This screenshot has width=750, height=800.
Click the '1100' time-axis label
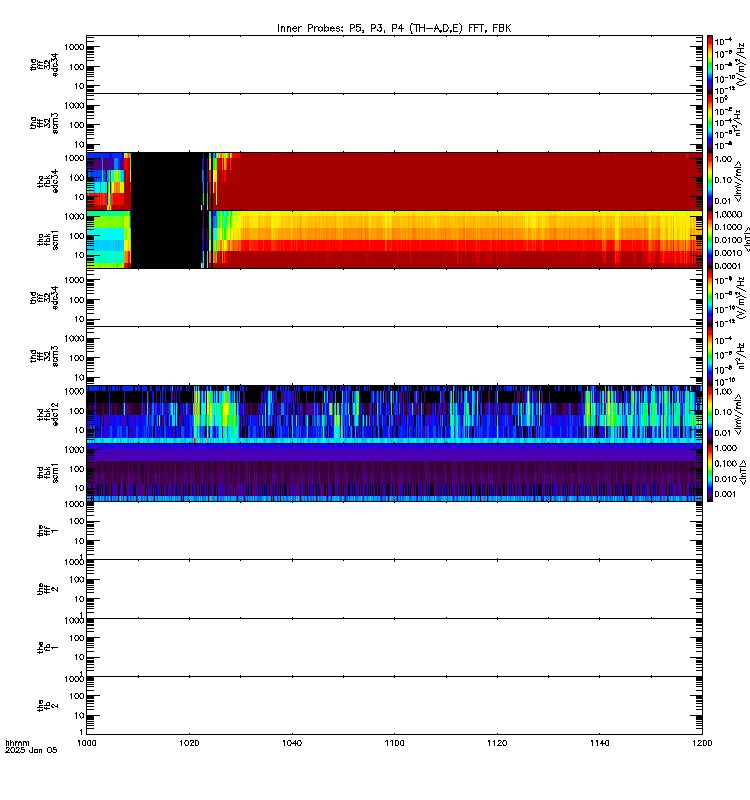(x=394, y=743)
